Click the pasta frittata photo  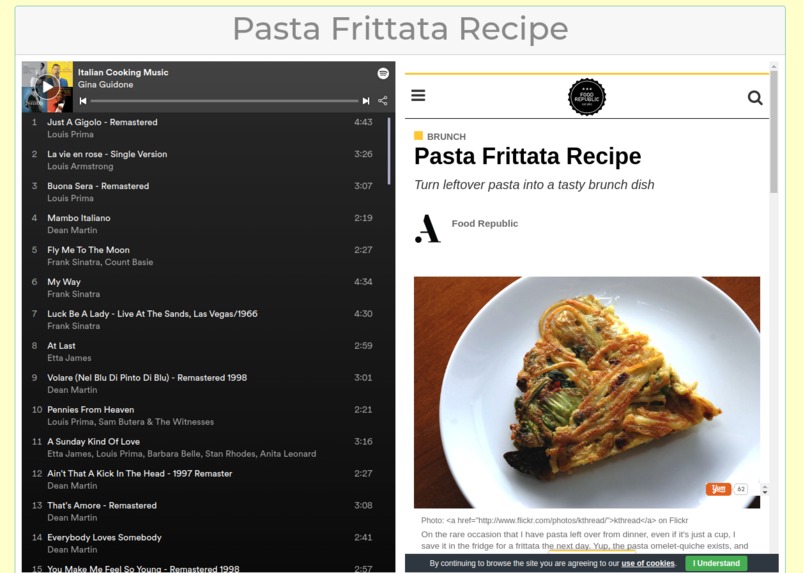587,392
